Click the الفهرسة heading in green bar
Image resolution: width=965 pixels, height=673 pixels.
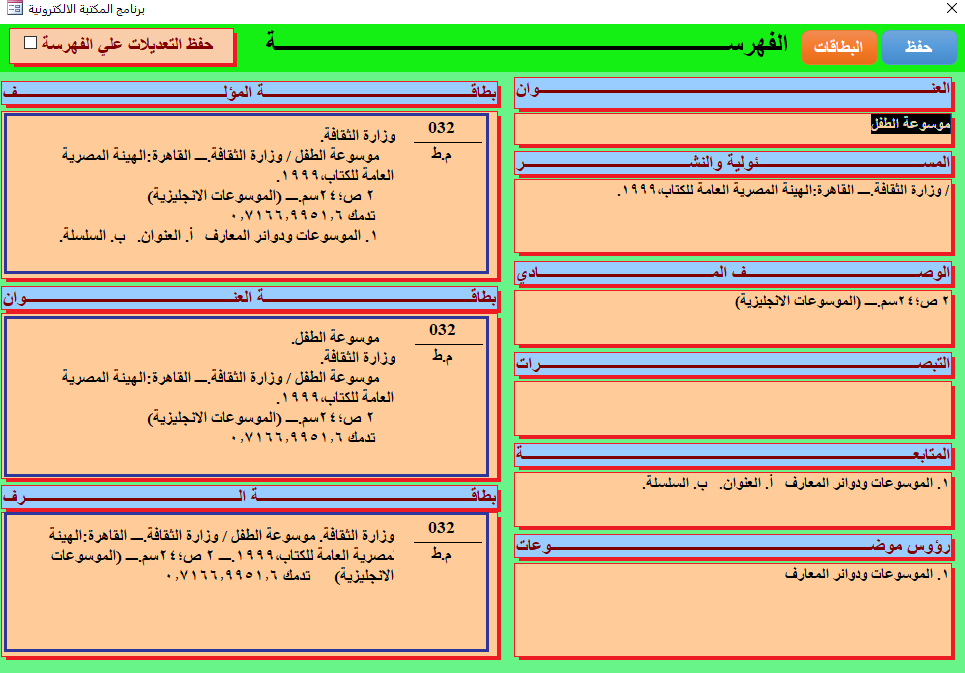pyautogui.click(x=527, y=43)
